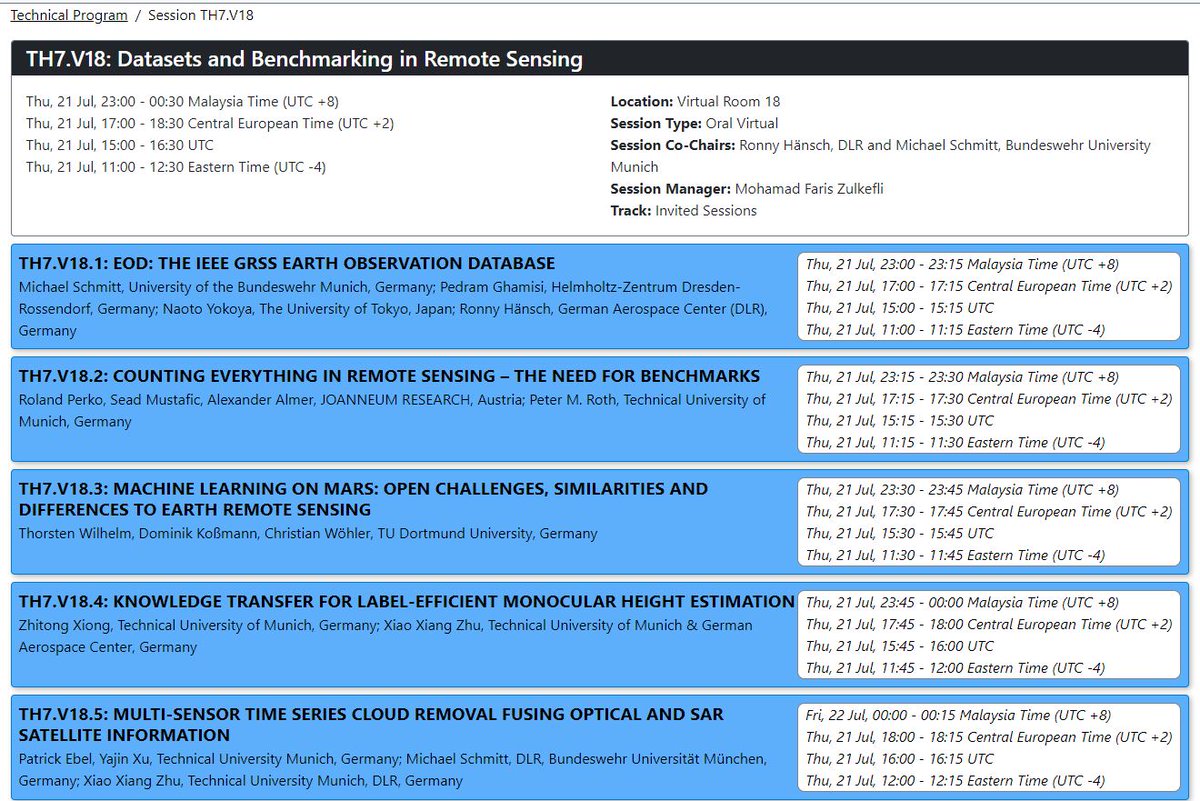Click the 'Track: Invited Sessions' line
The width and height of the screenshot is (1200, 801).
pos(683,211)
